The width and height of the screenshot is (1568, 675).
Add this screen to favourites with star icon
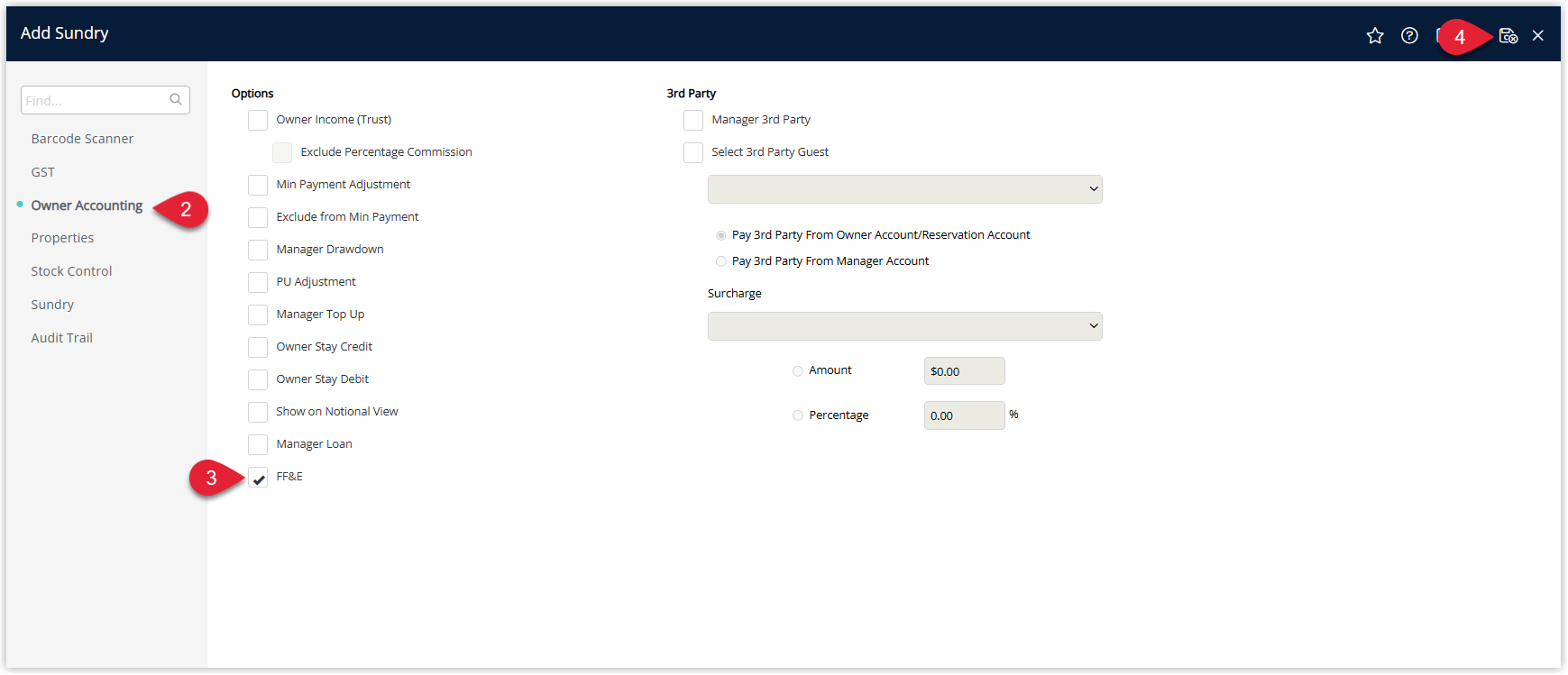point(1375,35)
